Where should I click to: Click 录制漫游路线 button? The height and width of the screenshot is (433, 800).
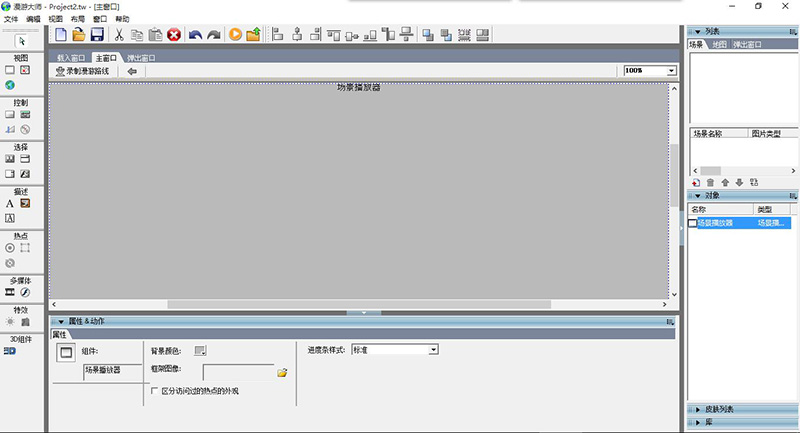coord(83,71)
